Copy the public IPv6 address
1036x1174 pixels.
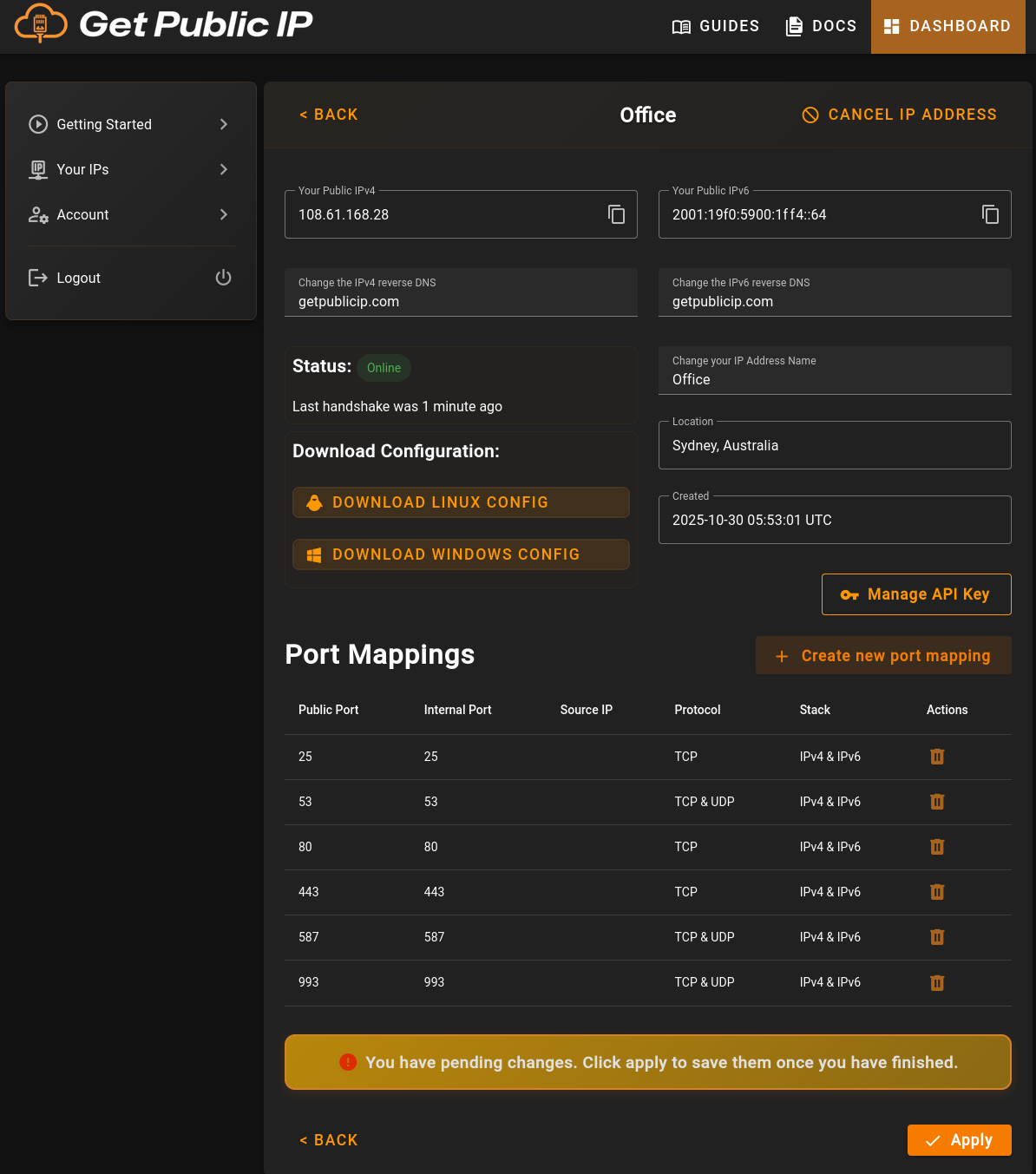point(990,214)
